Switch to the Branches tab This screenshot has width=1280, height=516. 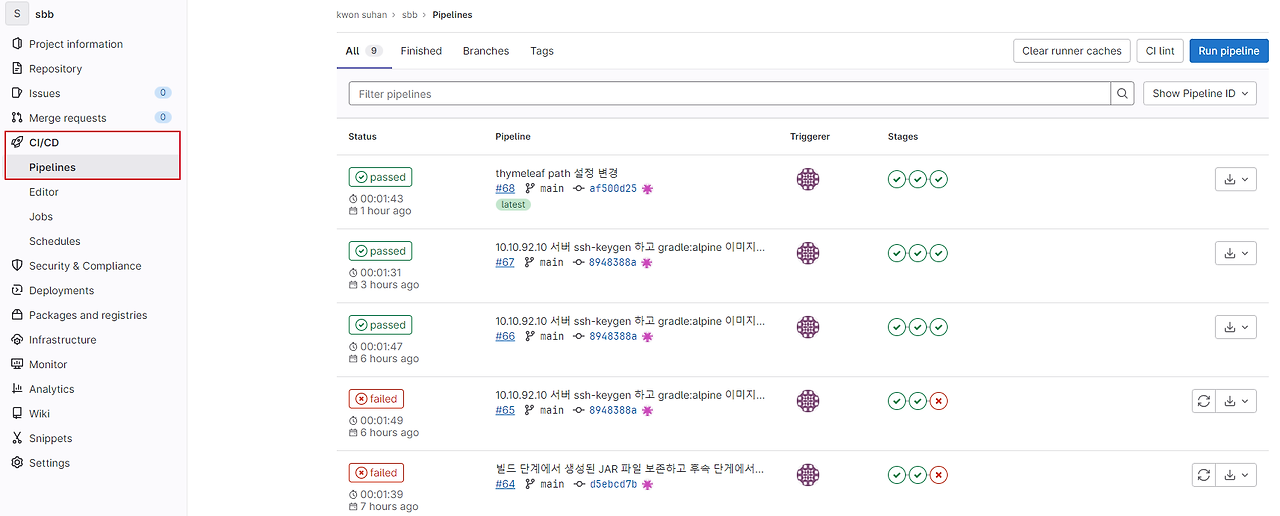(486, 51)
